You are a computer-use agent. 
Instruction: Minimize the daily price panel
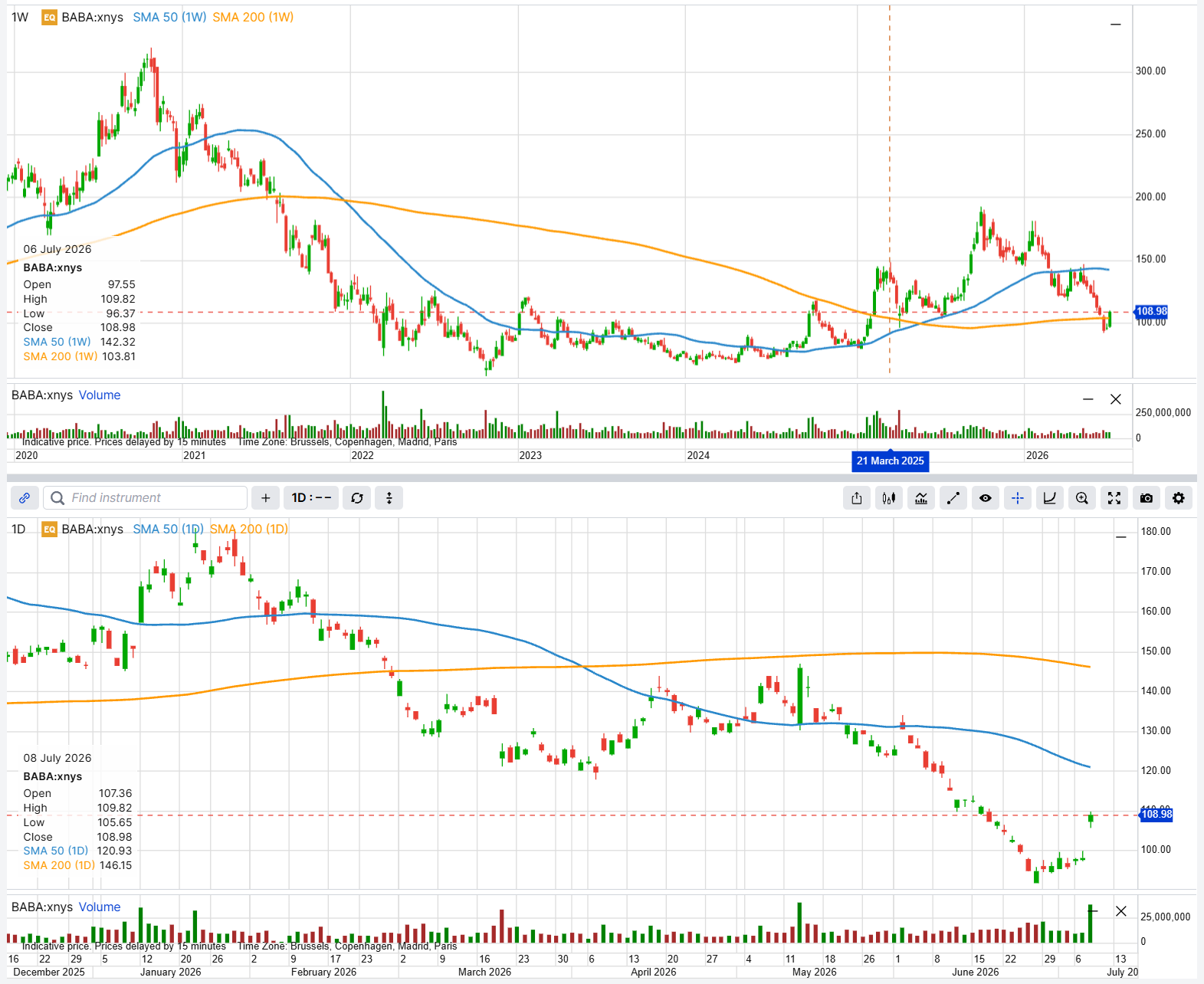1121,537
